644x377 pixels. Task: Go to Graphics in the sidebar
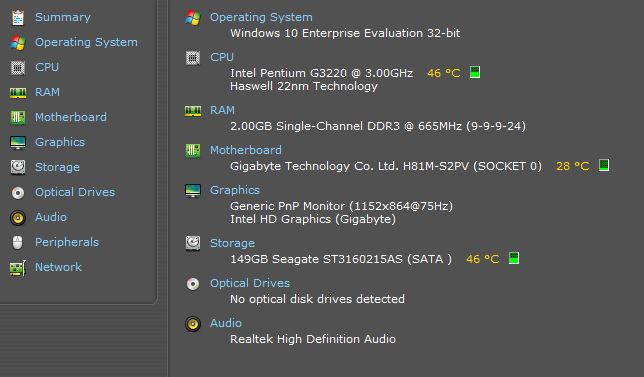(x=60, y=142)
